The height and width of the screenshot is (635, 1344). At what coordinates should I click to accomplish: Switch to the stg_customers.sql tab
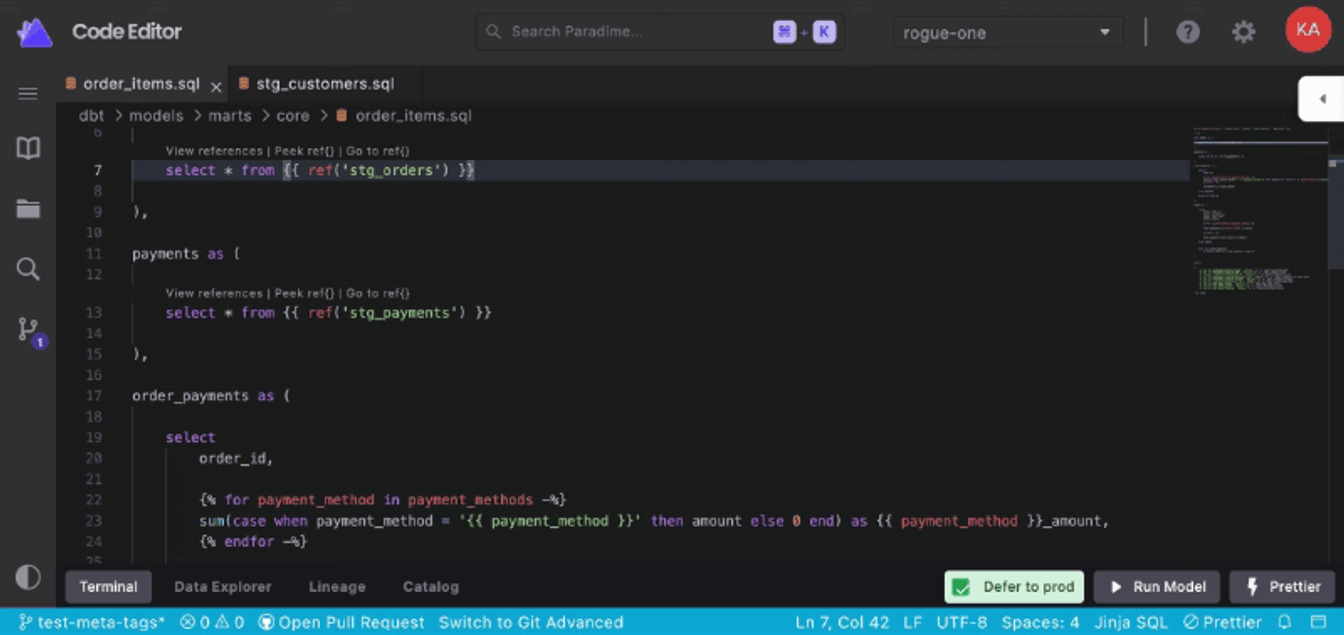pyautogui.click(x=325, y=84)
